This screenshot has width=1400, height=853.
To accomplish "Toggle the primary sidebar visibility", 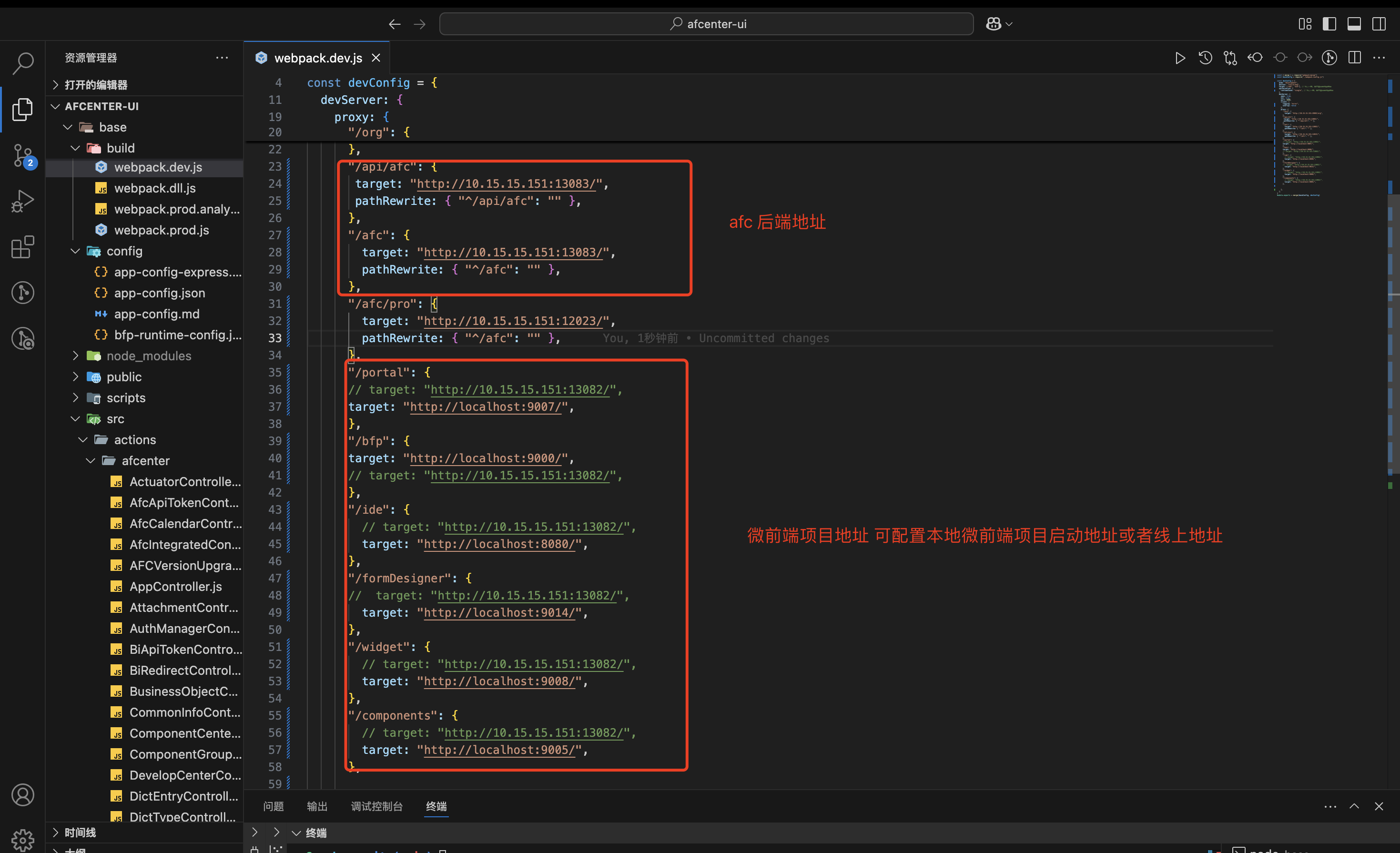I will point(1329,24).
